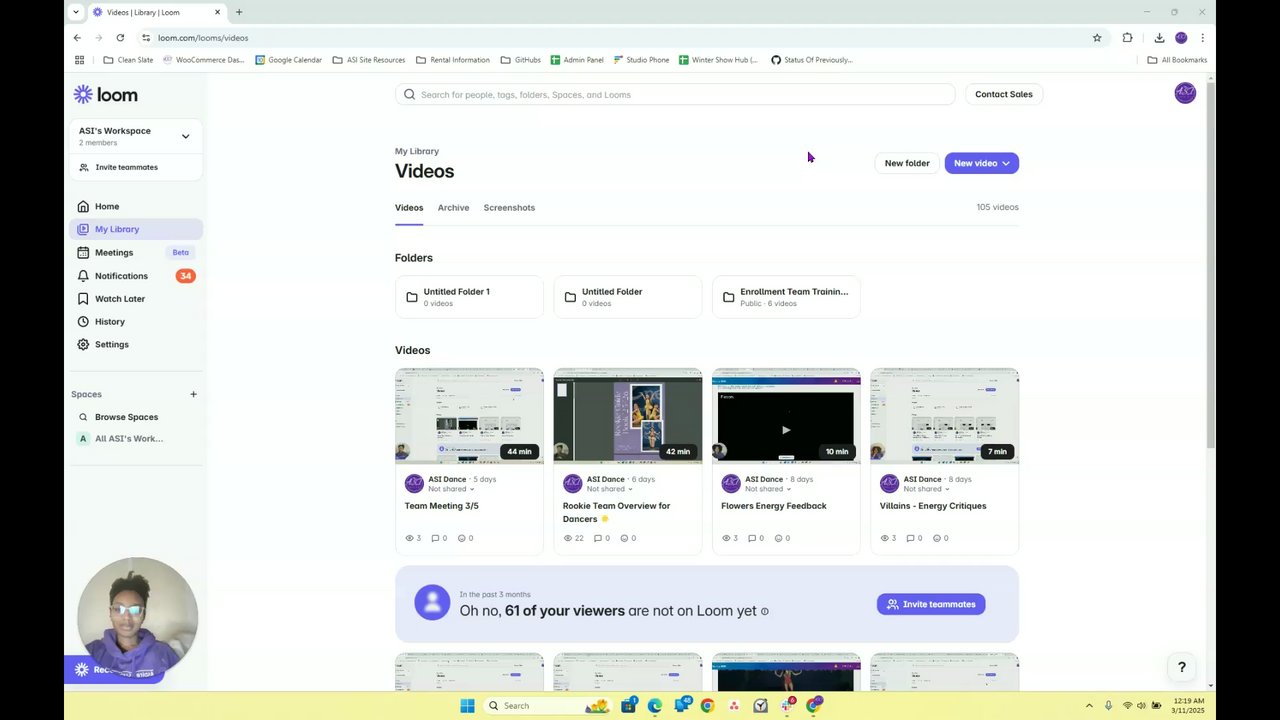Play the Flowers Energy Feedback video thumbnail

tap(786, 415)
